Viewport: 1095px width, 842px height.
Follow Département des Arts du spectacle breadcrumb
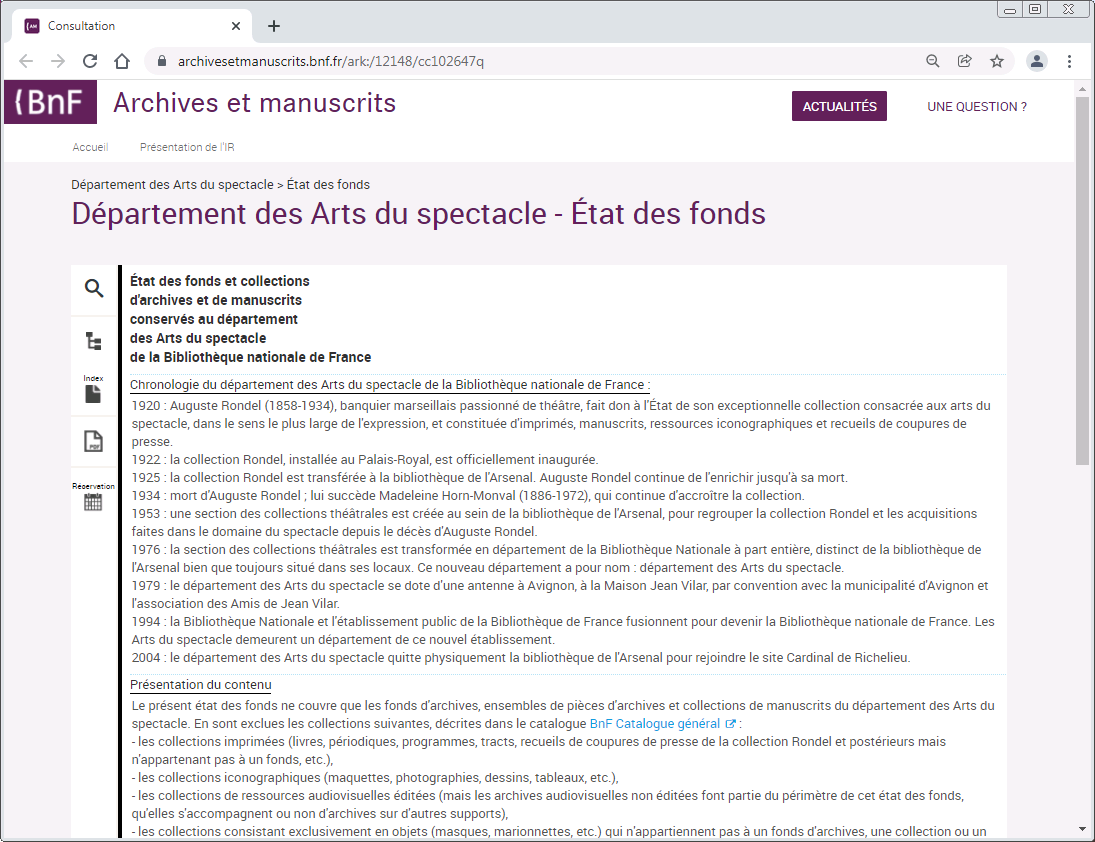tap(172, 184)
